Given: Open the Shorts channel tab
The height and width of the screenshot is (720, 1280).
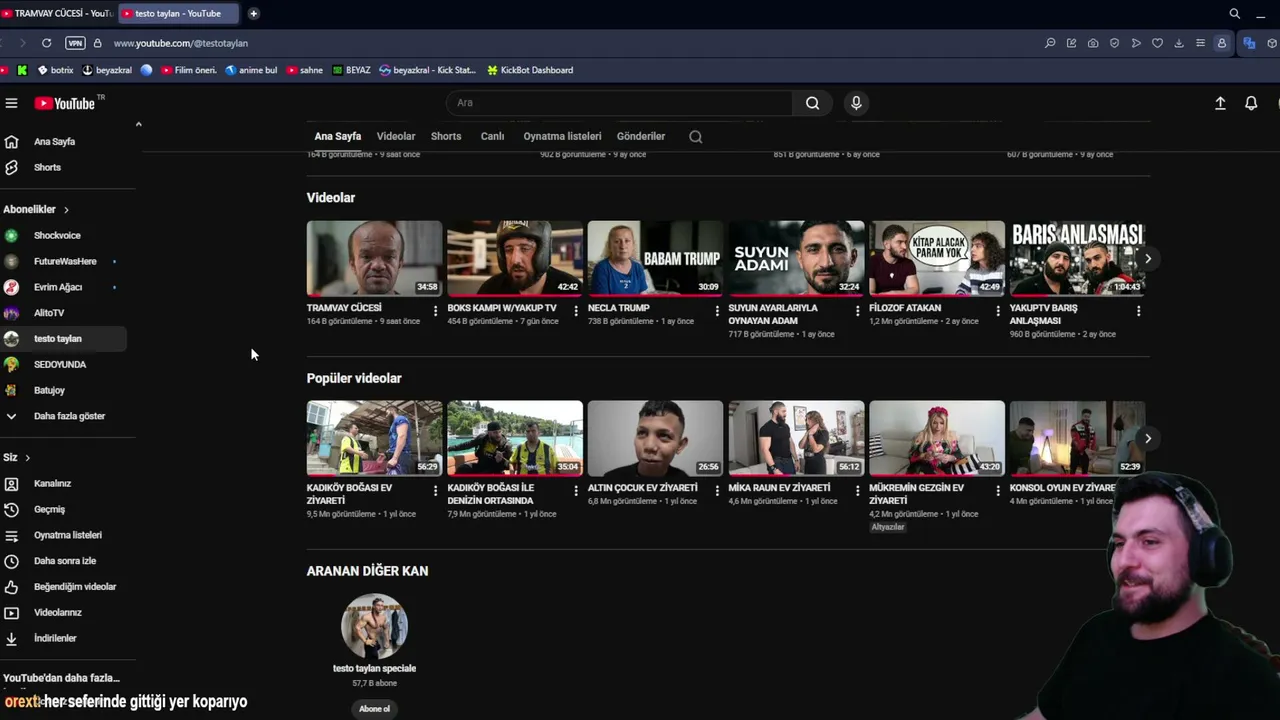Looking at the screenshot, I should tap(446, 136).
